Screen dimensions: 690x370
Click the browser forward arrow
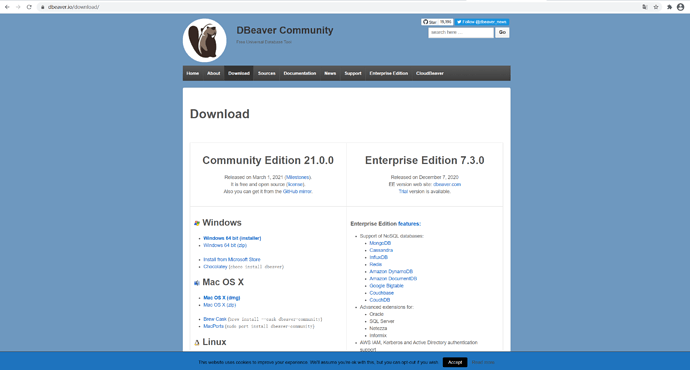coord(18,7)
